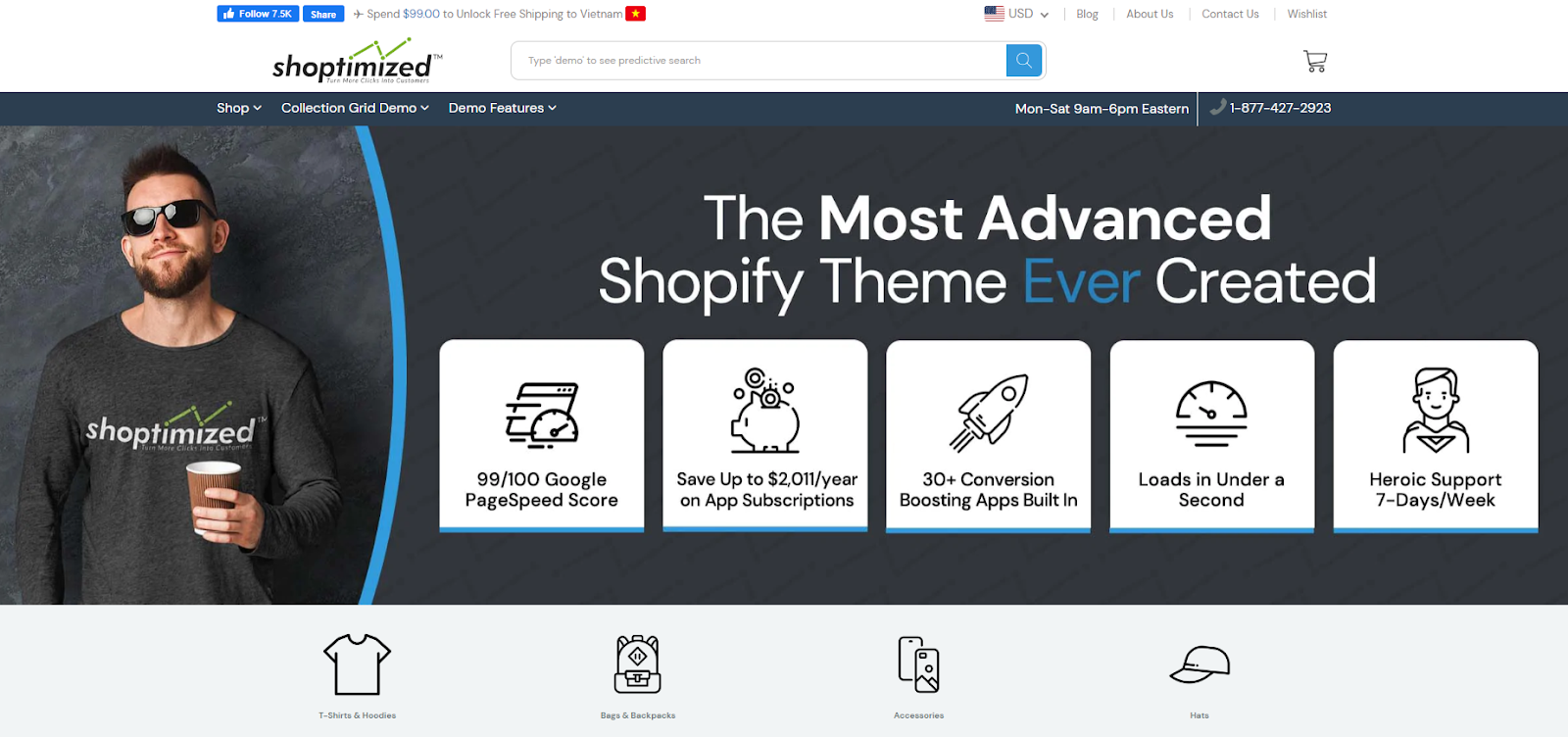Screen dimensions: 1568x737
Task: View the Wishlist
Action: pos(1306,14)
